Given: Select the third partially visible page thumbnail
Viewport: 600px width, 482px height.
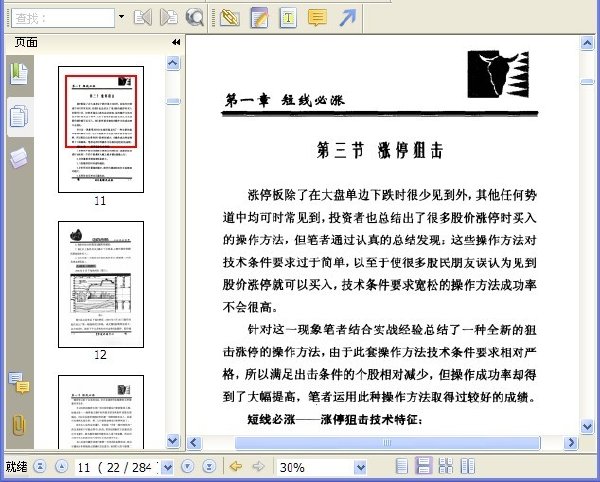Looking at the screenshot, I should [101, 412].
